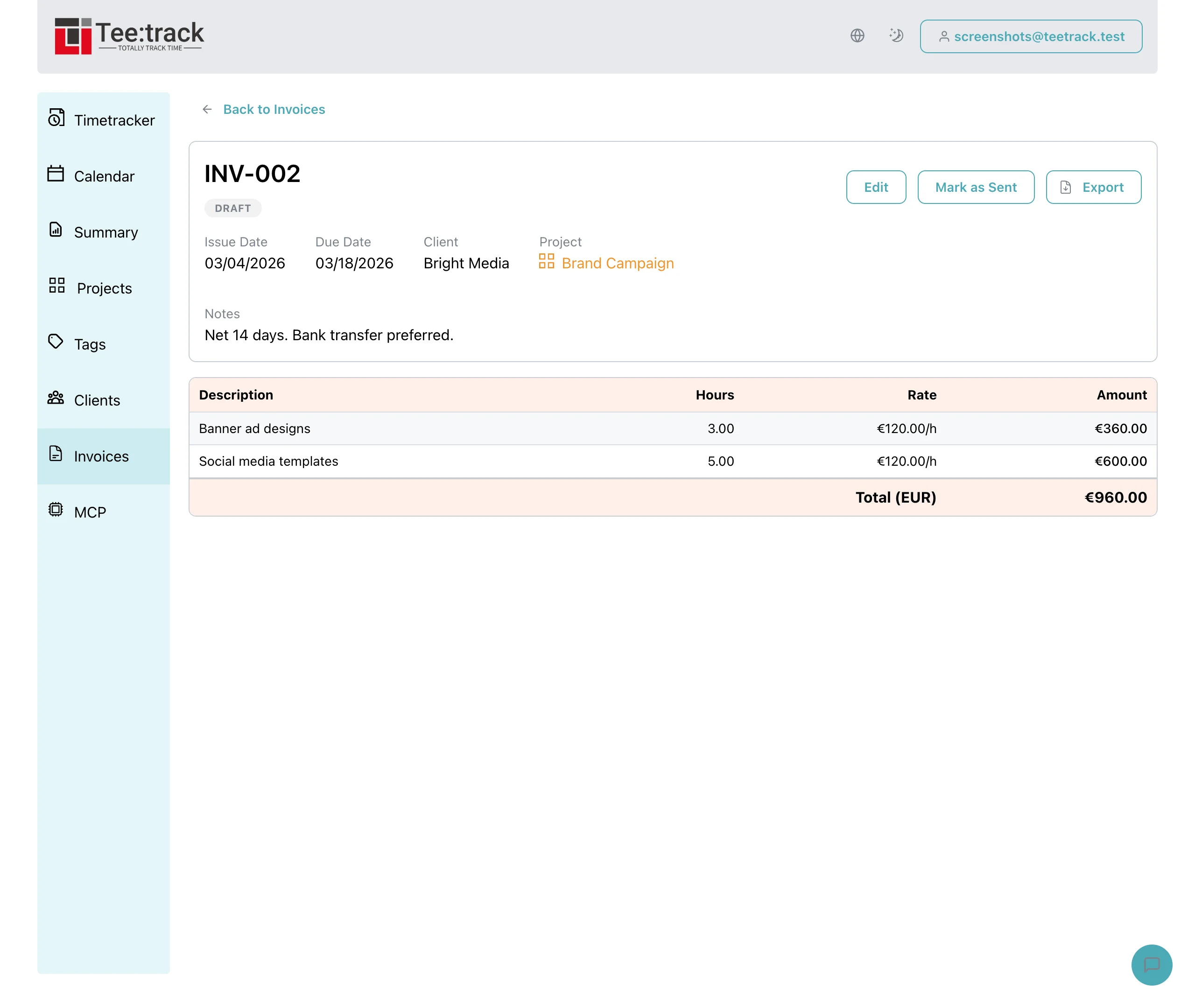Open the chat bubble widget
Image resolution: width=1195 pixels, height=1008 pixels.
(1152, 965)
